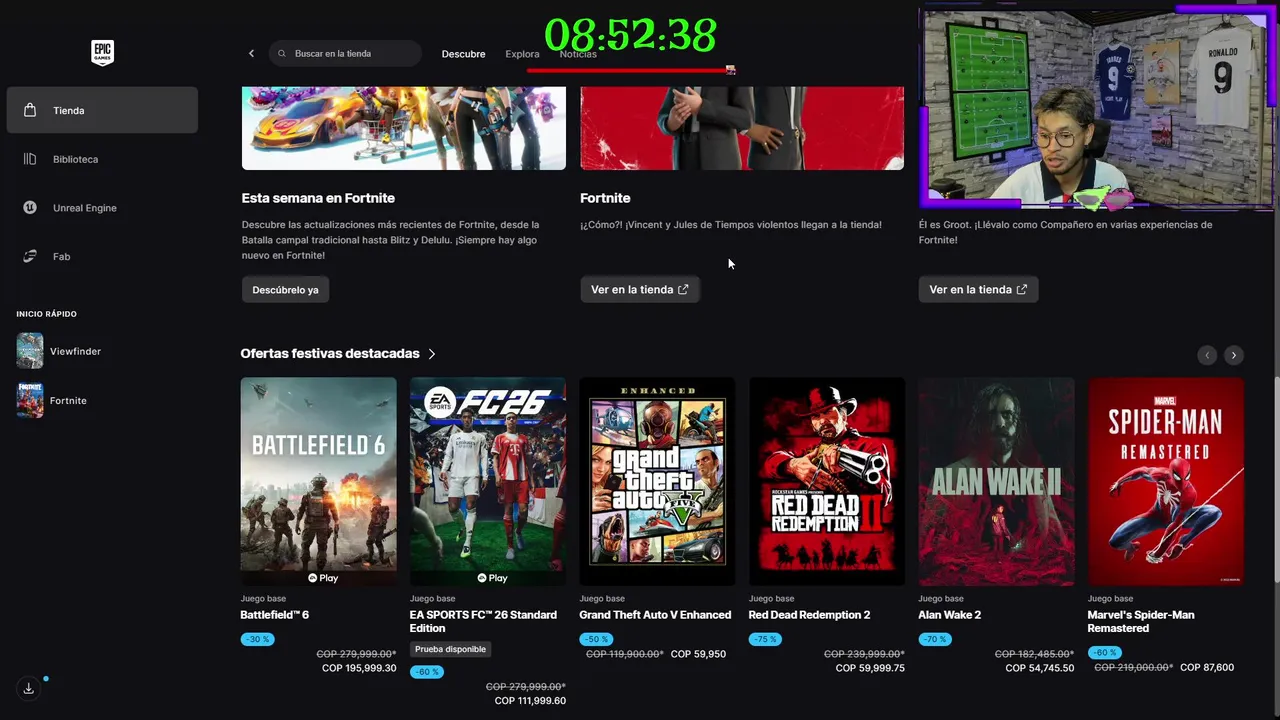Screen dimensions: 1280x720
Task: Click Battlefield™ 6 title text
Action: (x=274, y=615)
